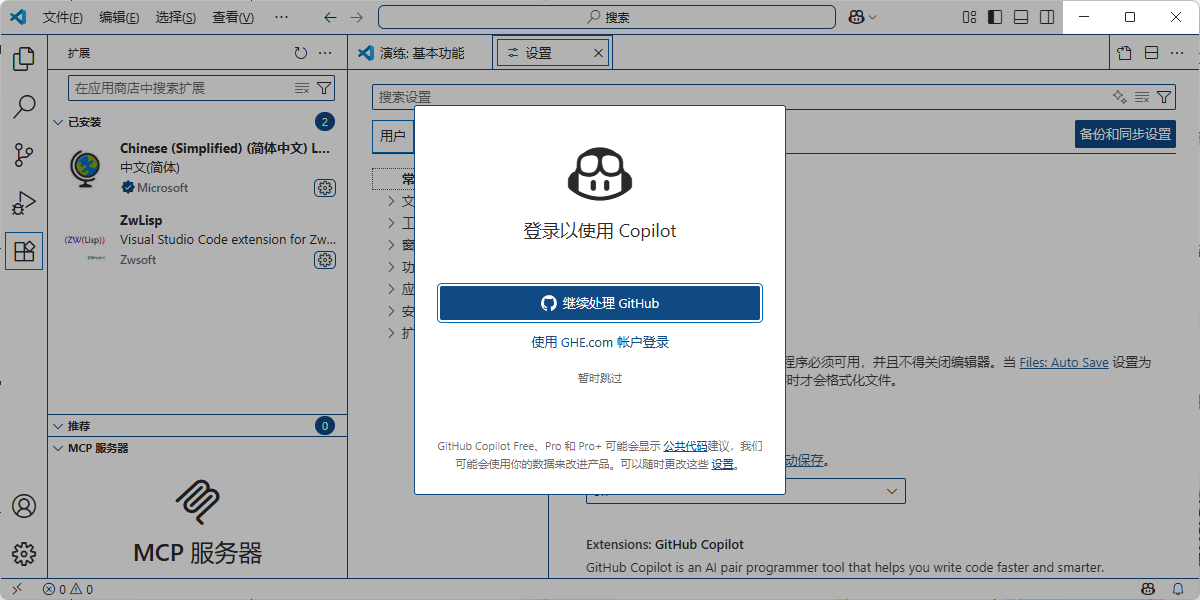Screen dimensions: 1200x600
Task: Open the Source Control view
Action: pos(24,155)
